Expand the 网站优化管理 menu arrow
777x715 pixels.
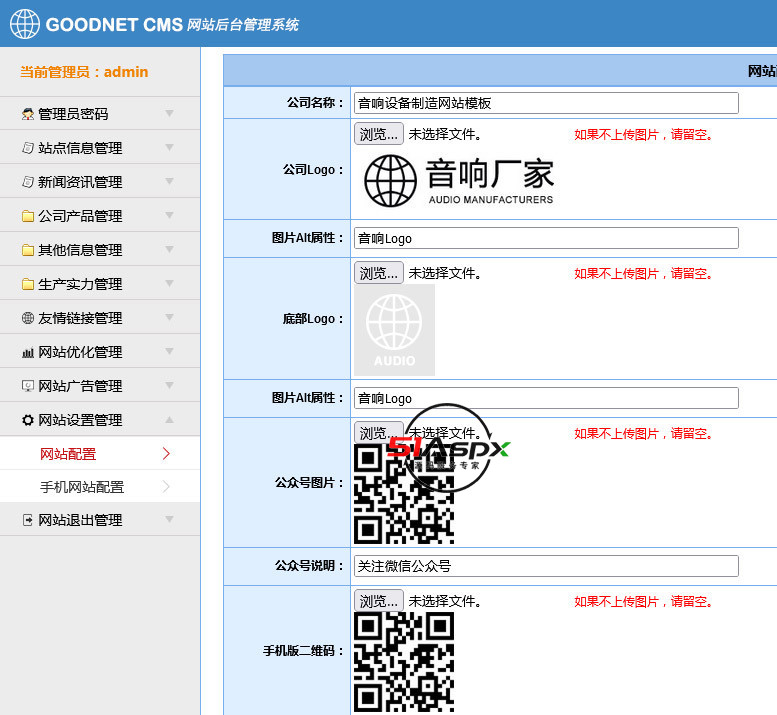pyautogui.click(x=169, y=351)
